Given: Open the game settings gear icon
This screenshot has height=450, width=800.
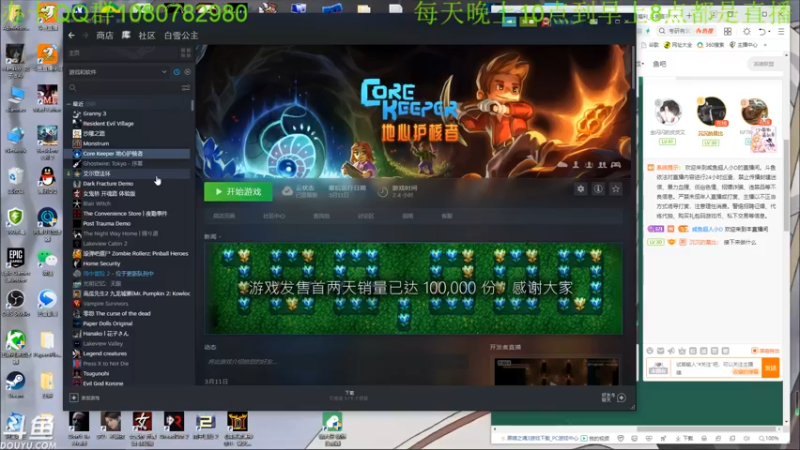Looking at the screenshot, I should pyautogui.click(x=581, y=189).
